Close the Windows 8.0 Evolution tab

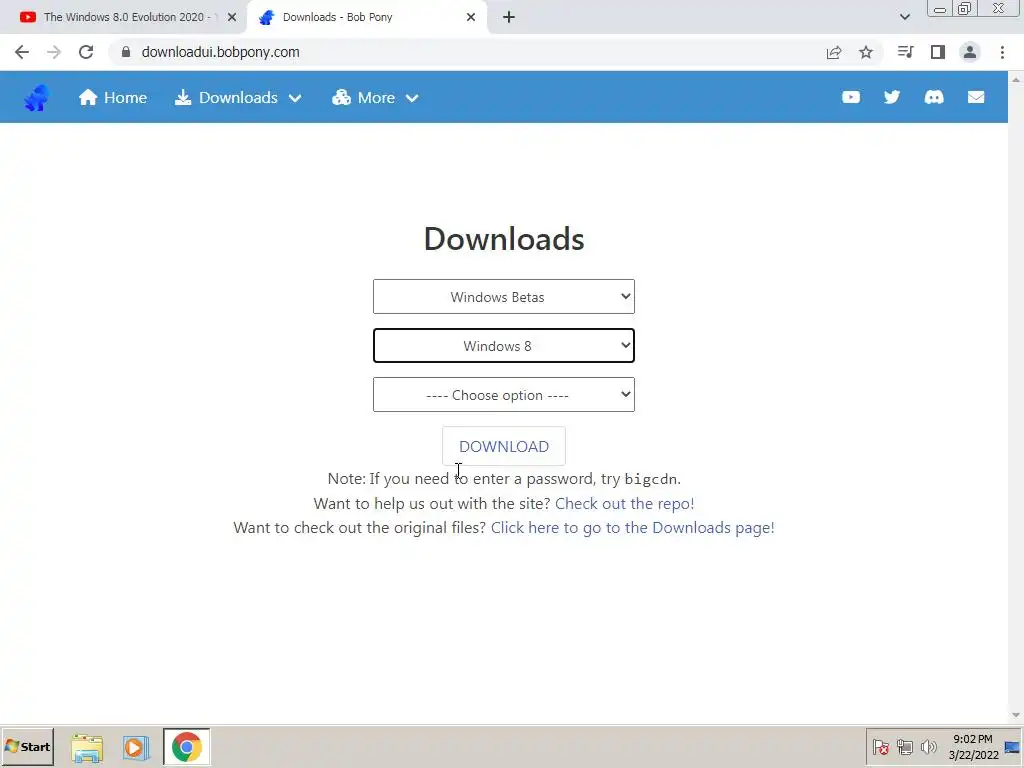232,17
